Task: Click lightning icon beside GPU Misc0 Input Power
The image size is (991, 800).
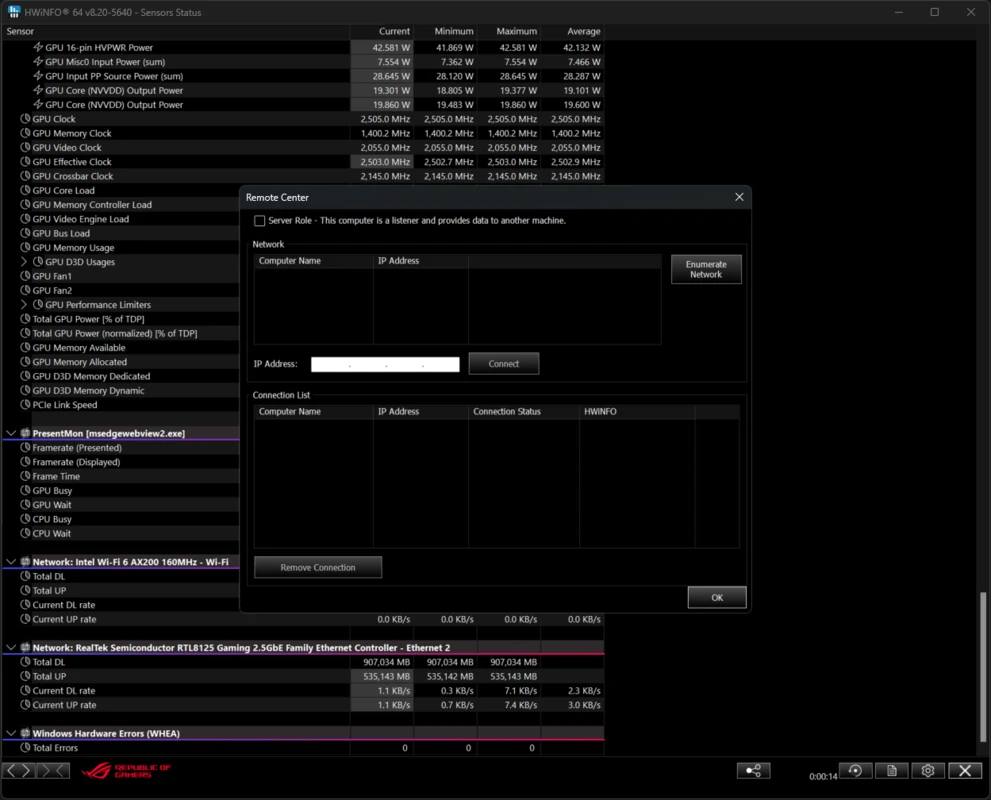Action: pyautogui.click(x=38, y=61)
